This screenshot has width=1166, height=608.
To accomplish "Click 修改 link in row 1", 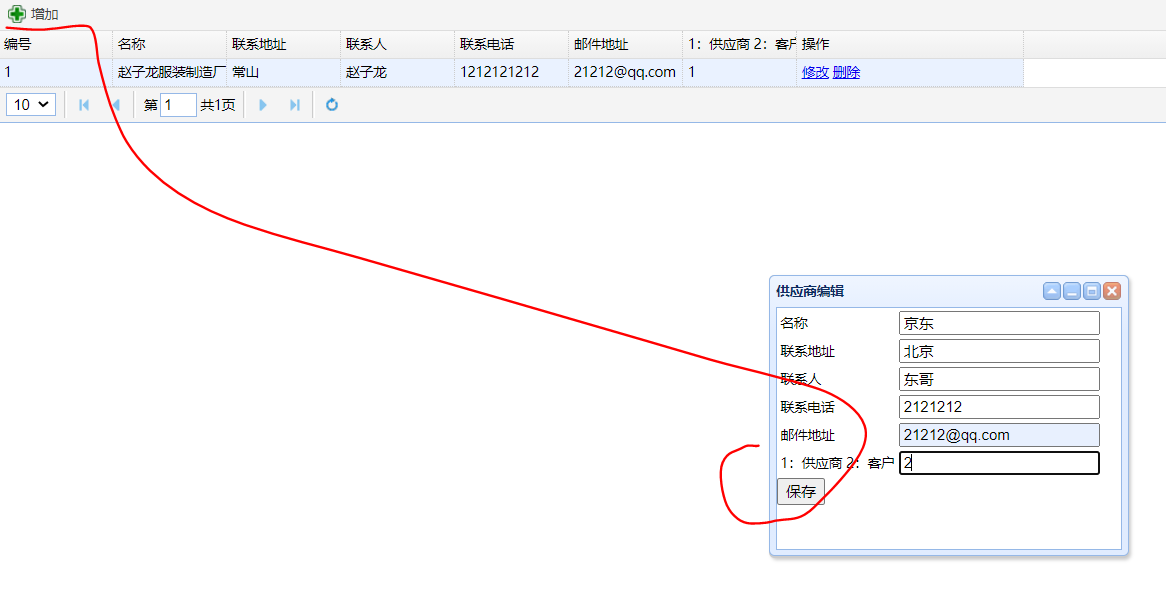I will pyautogui.click(x=815, y=72).
